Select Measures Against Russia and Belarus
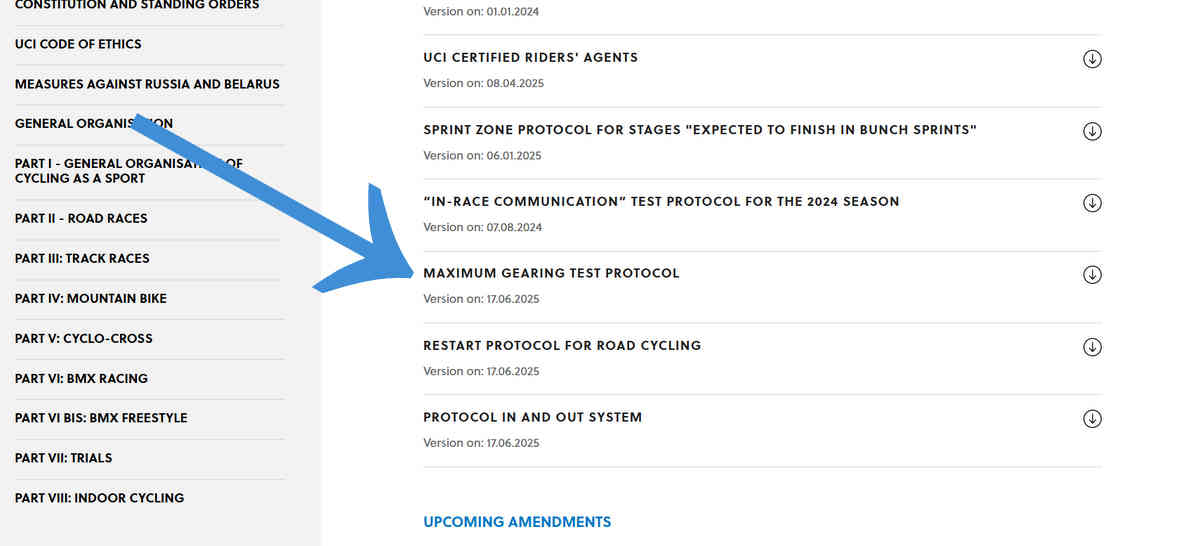This screenshot has height=546, width=1200. click(147, 84)
